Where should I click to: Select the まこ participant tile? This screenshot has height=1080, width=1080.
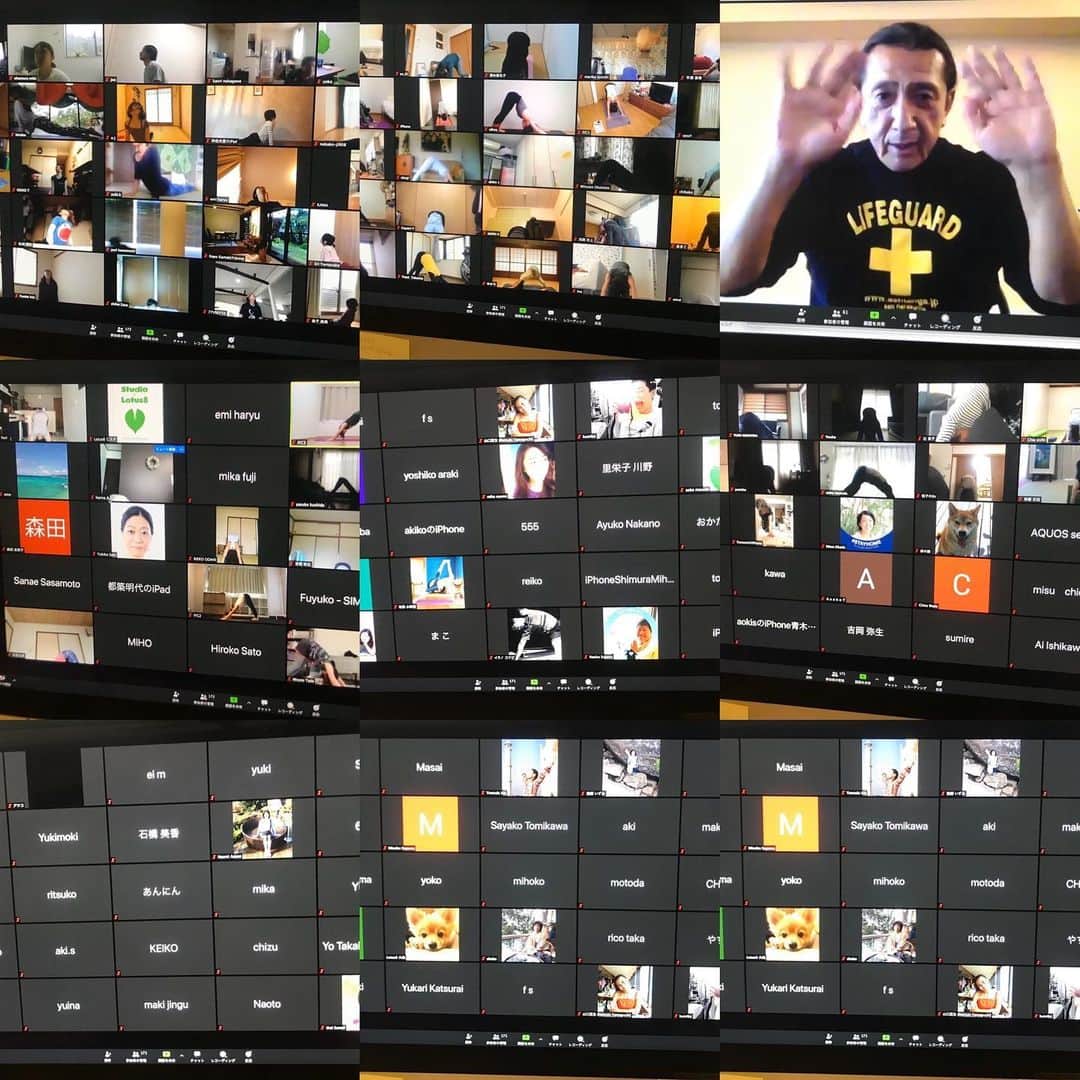point(439,635)
